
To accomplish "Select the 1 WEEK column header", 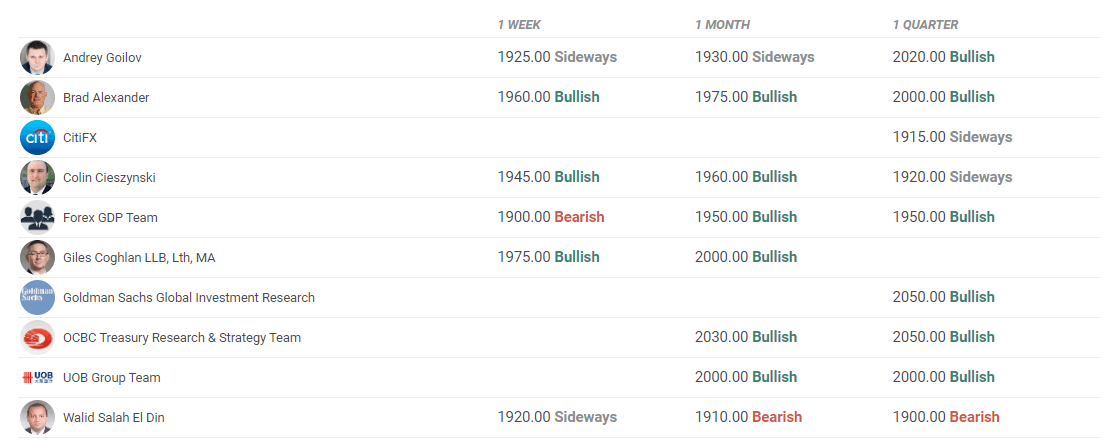I will coord(519,25).
